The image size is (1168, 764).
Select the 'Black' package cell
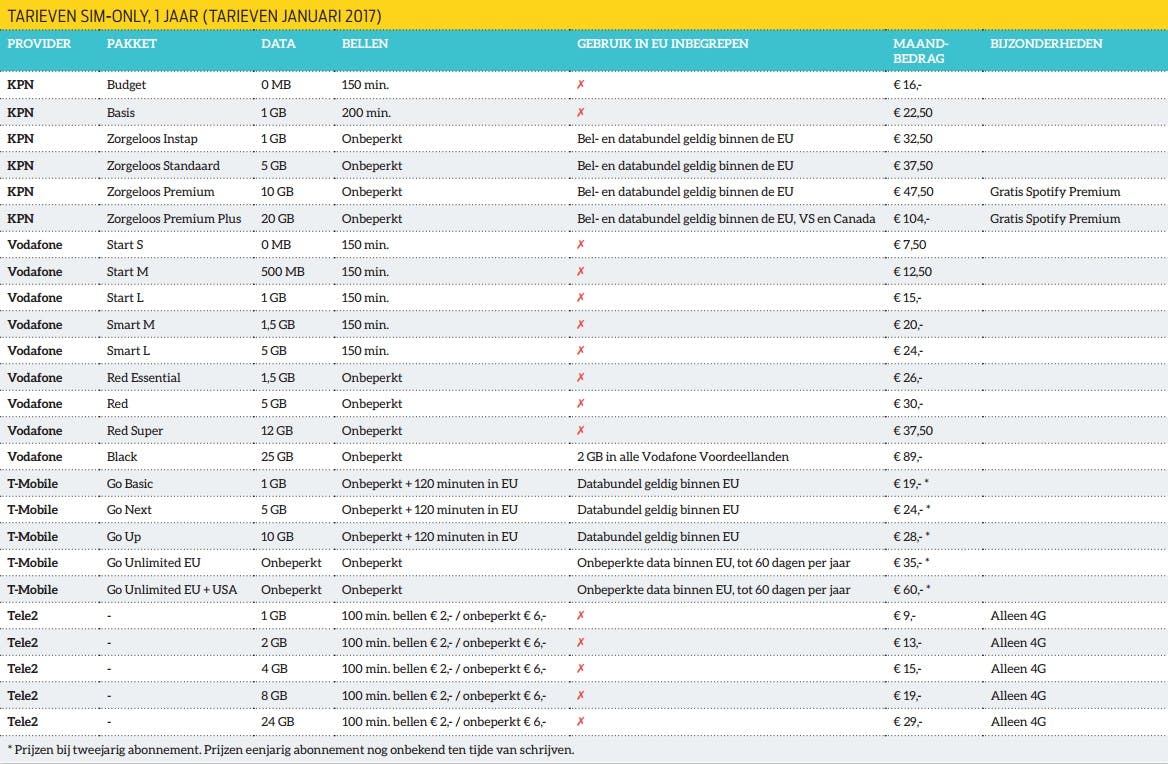[121, 457]
